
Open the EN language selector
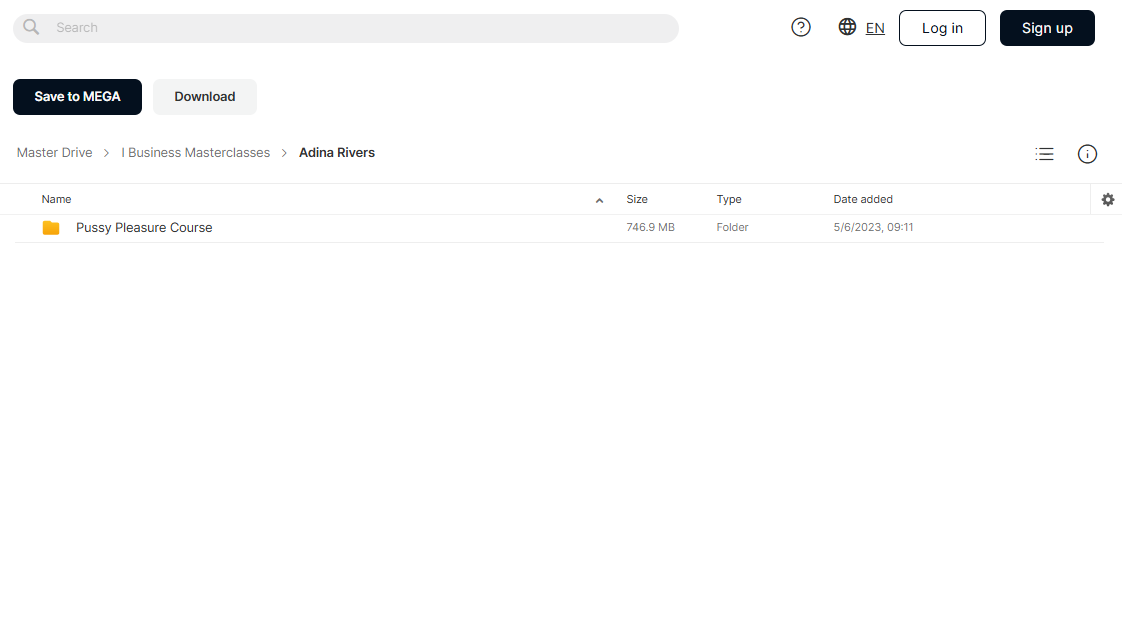click(875, 28)
